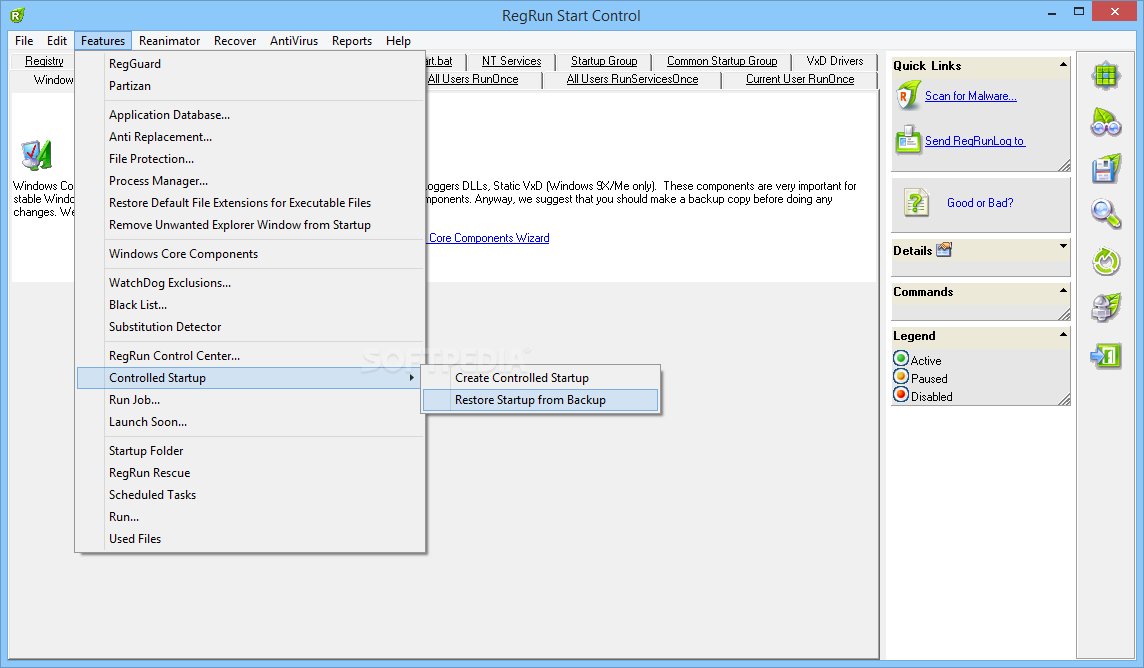The image size is (1144, 668).
Task: Click the Scan for Malware link
Action: tap(970, 96)
